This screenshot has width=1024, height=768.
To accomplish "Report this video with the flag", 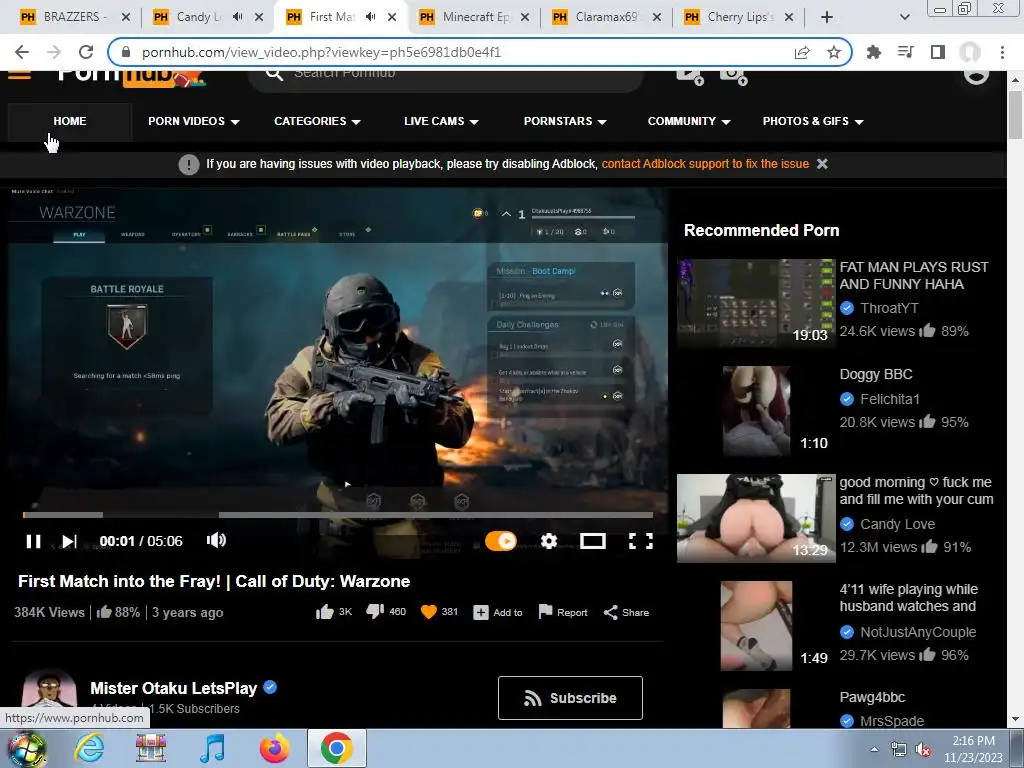I will pyautogui.click(x=563, y=612).
